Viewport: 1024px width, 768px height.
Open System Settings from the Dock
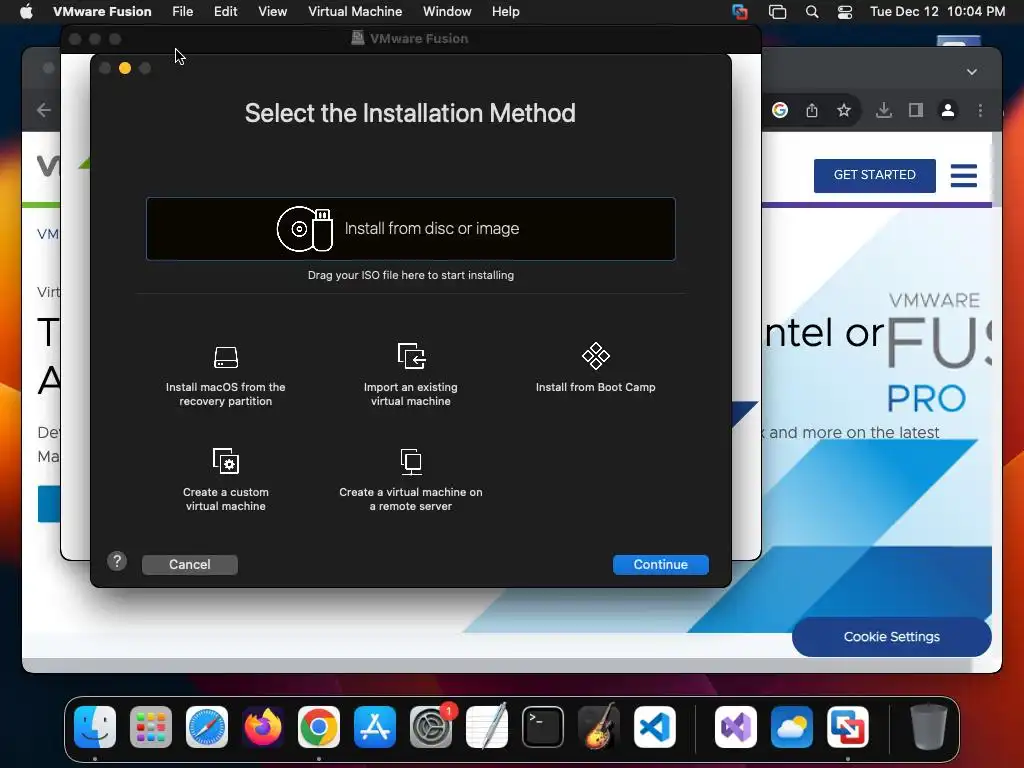coord(431,727)
